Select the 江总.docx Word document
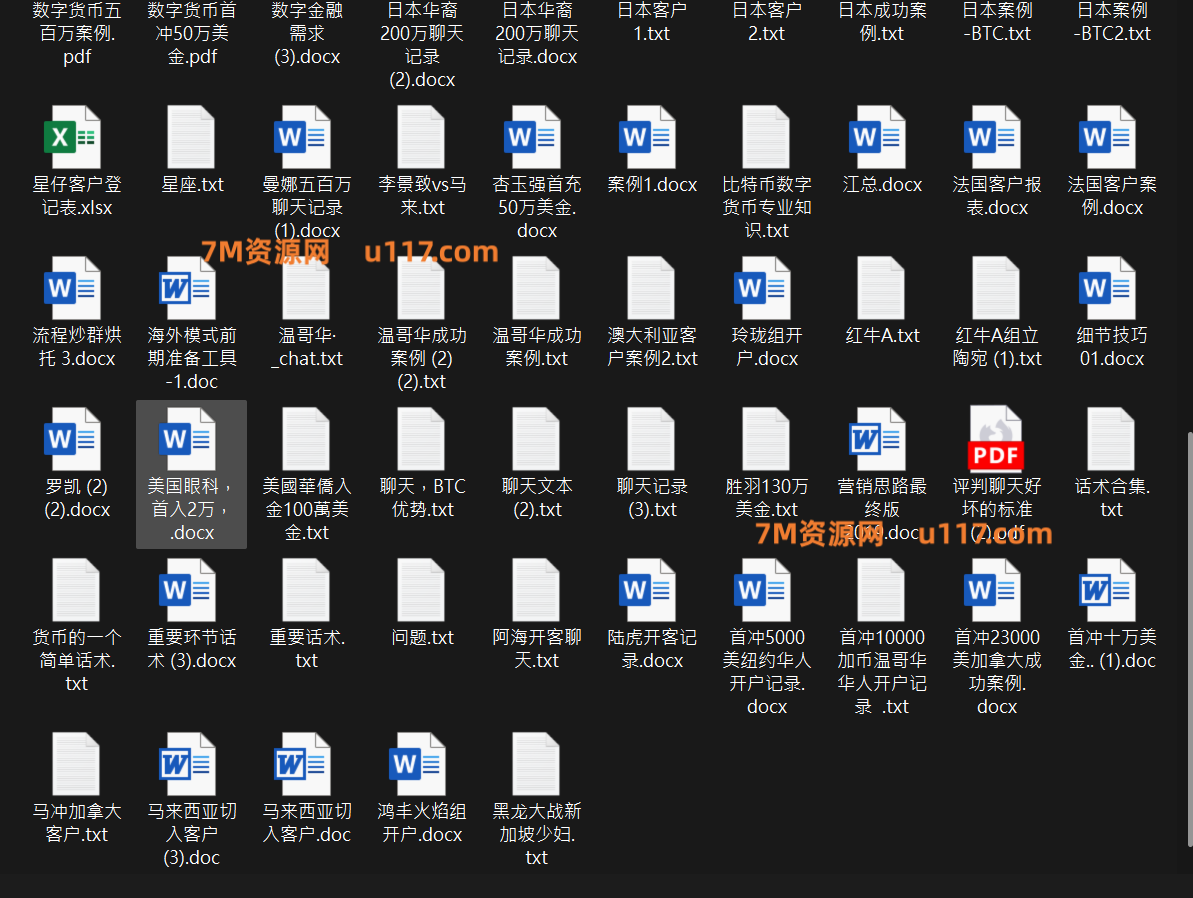The height and width of the screenshot is (898, 1193). pyautogui.click(x=881, y=138)
